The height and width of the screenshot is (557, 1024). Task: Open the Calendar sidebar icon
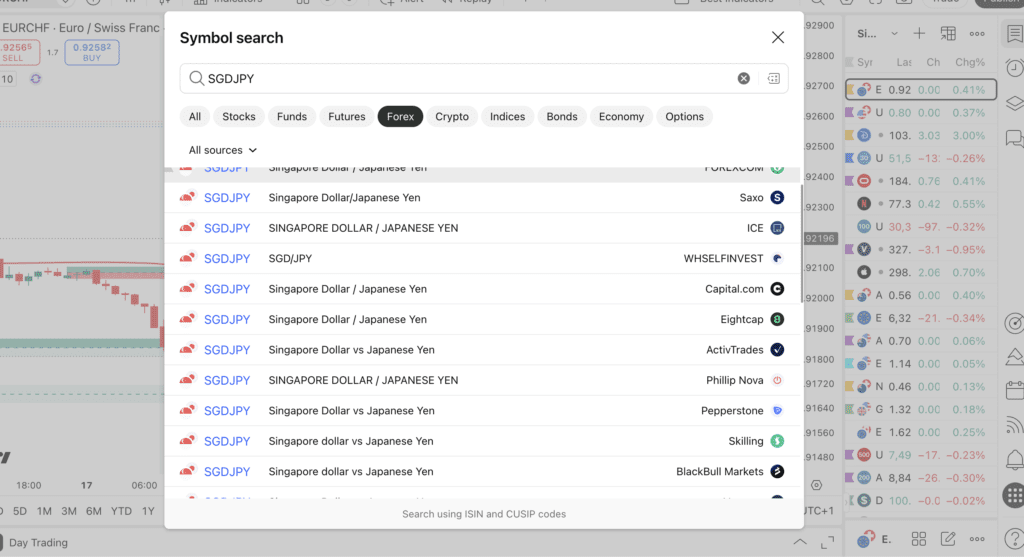coord(1014,390)
